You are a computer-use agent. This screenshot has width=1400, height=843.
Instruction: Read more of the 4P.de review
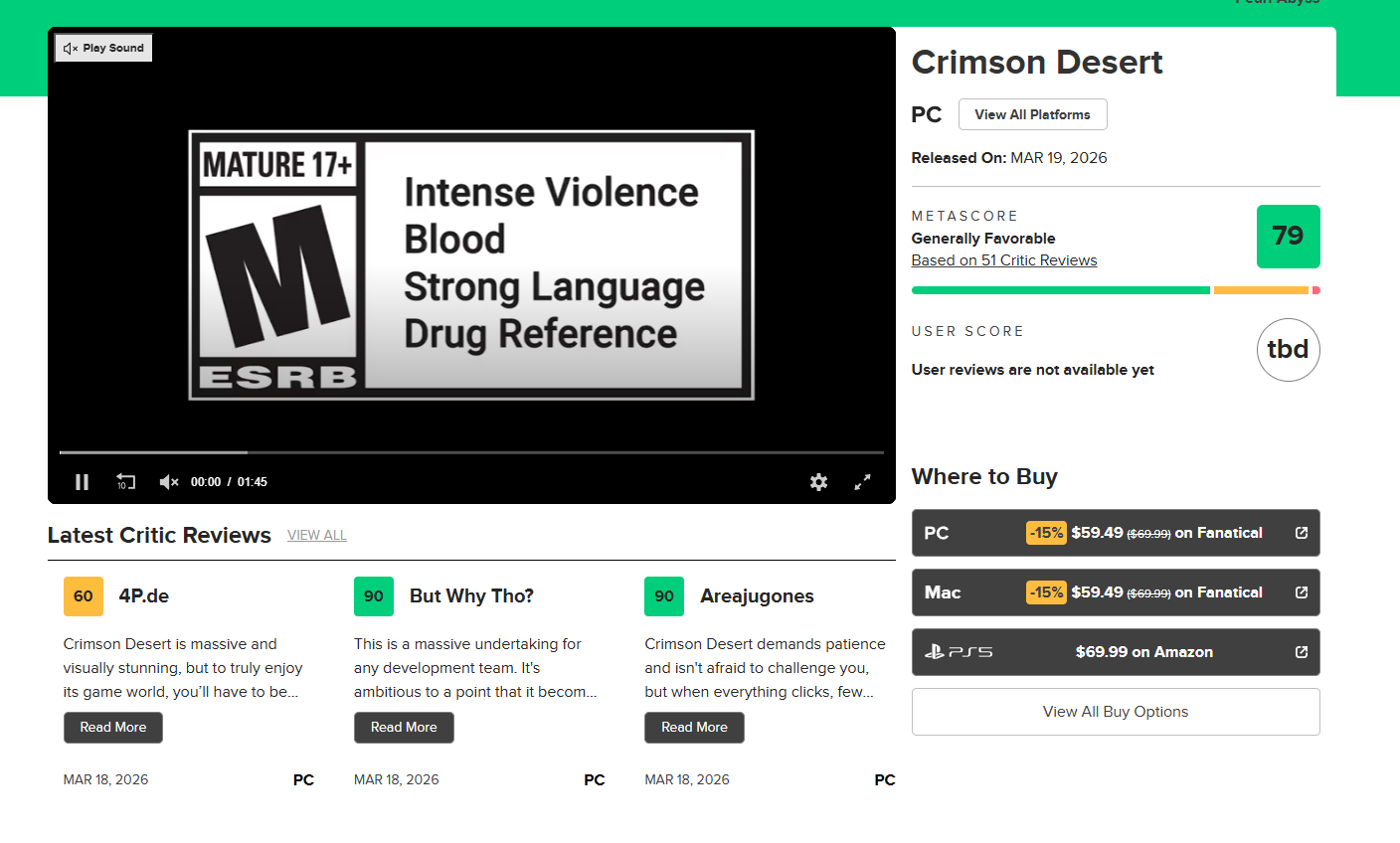pos(113,728)
